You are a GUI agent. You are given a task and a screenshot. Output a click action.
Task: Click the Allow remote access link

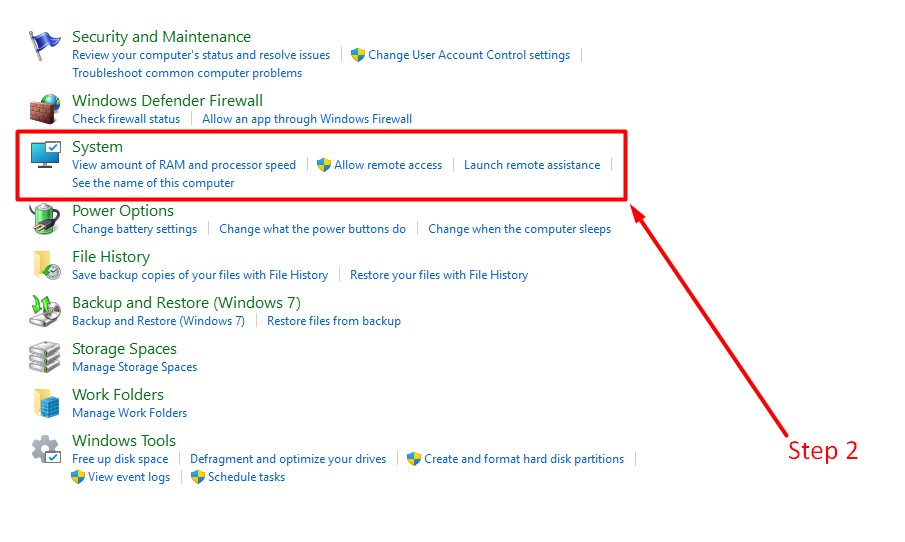point(388,165)
